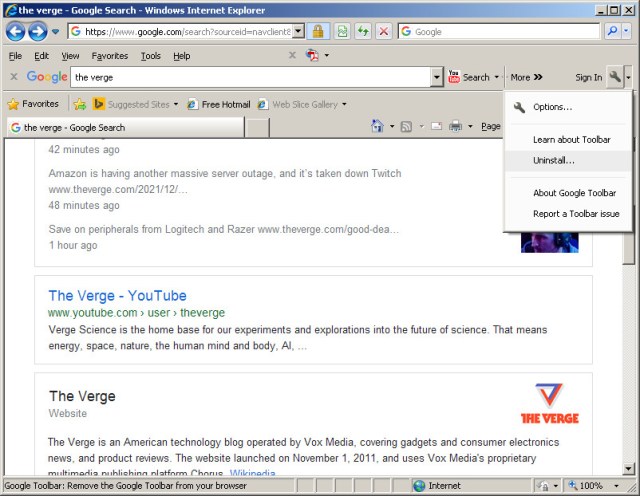Open The Verge - YouTube result link
Image resolution: width=640 pixels, height=496 pixels.
tap(118, 296)
